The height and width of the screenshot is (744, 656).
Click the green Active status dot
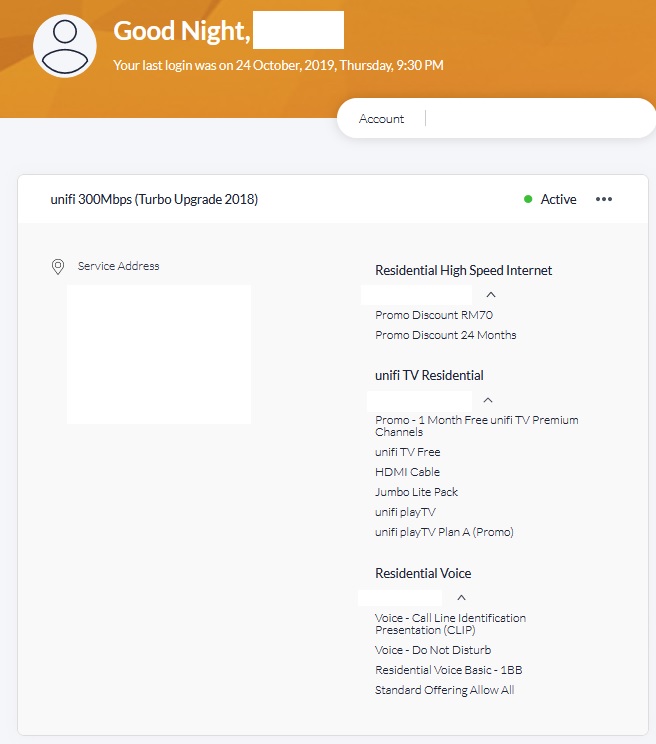coord(528,199)
